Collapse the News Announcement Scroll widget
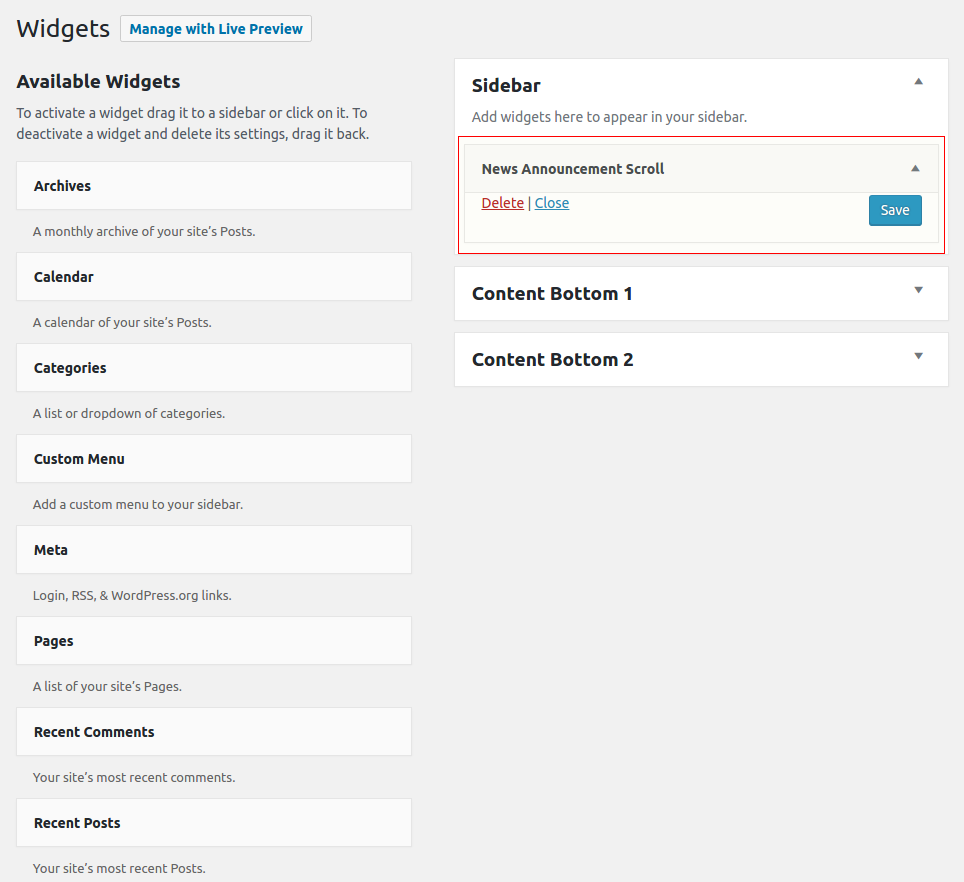964x882 pixels. coord(915,168)
